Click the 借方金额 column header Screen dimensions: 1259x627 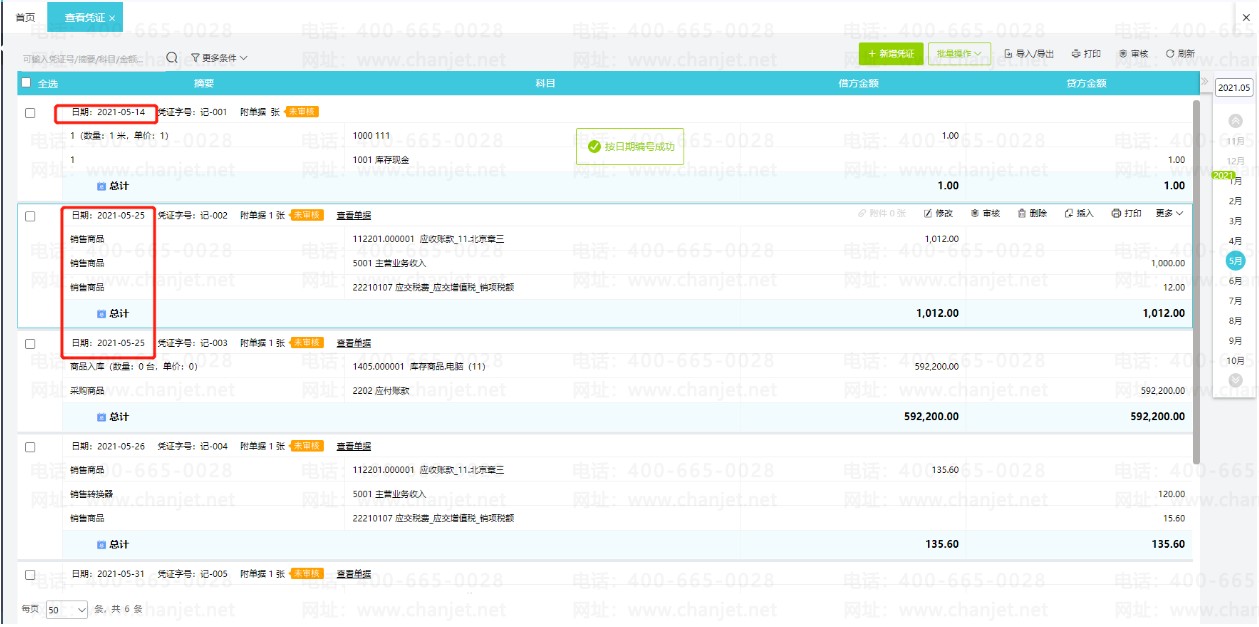coord(858,83)
